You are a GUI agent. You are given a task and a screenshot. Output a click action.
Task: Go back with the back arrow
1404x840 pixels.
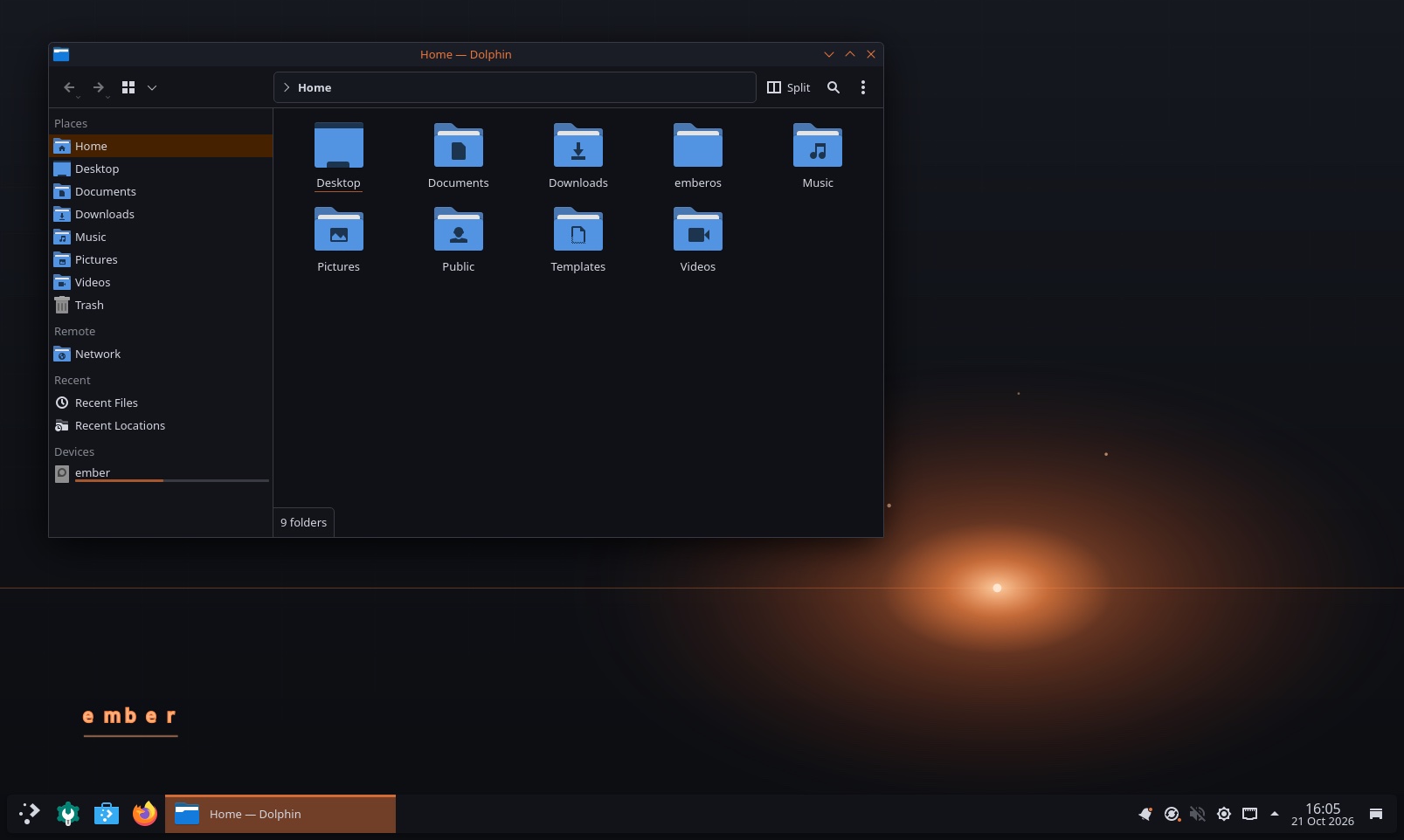coord(69,87)
